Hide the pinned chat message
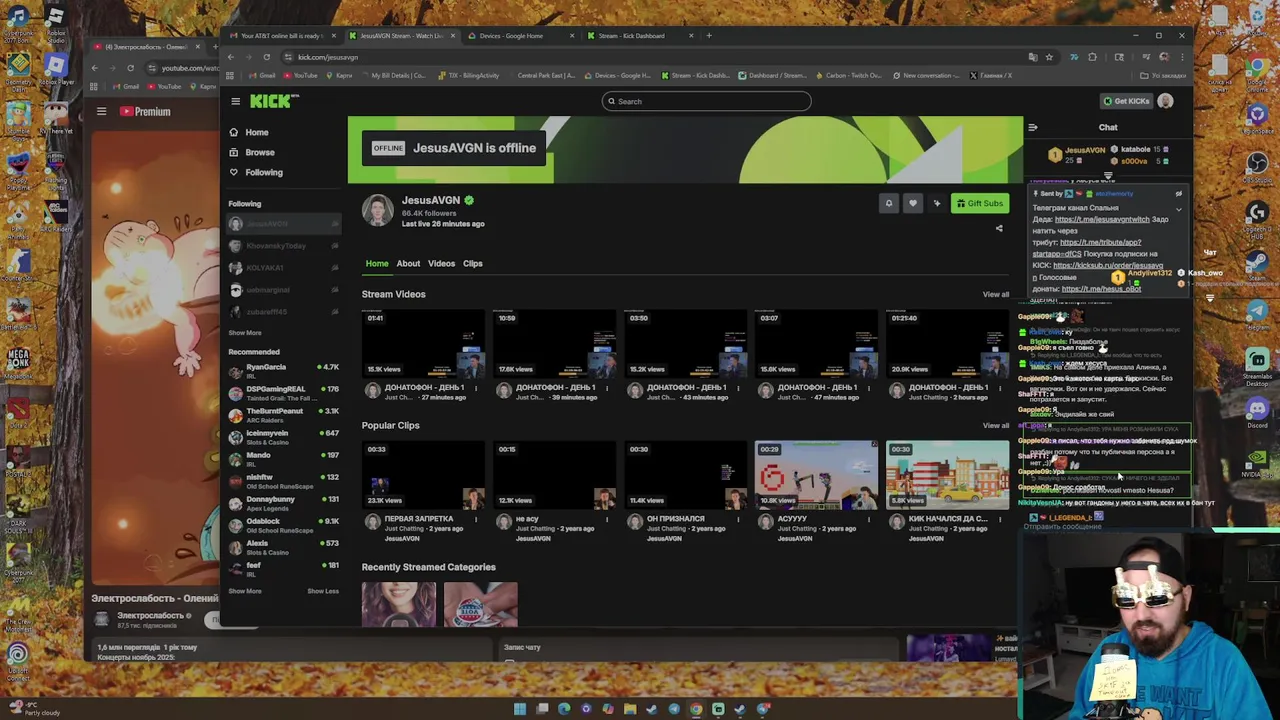 [x=1178, y=194]
